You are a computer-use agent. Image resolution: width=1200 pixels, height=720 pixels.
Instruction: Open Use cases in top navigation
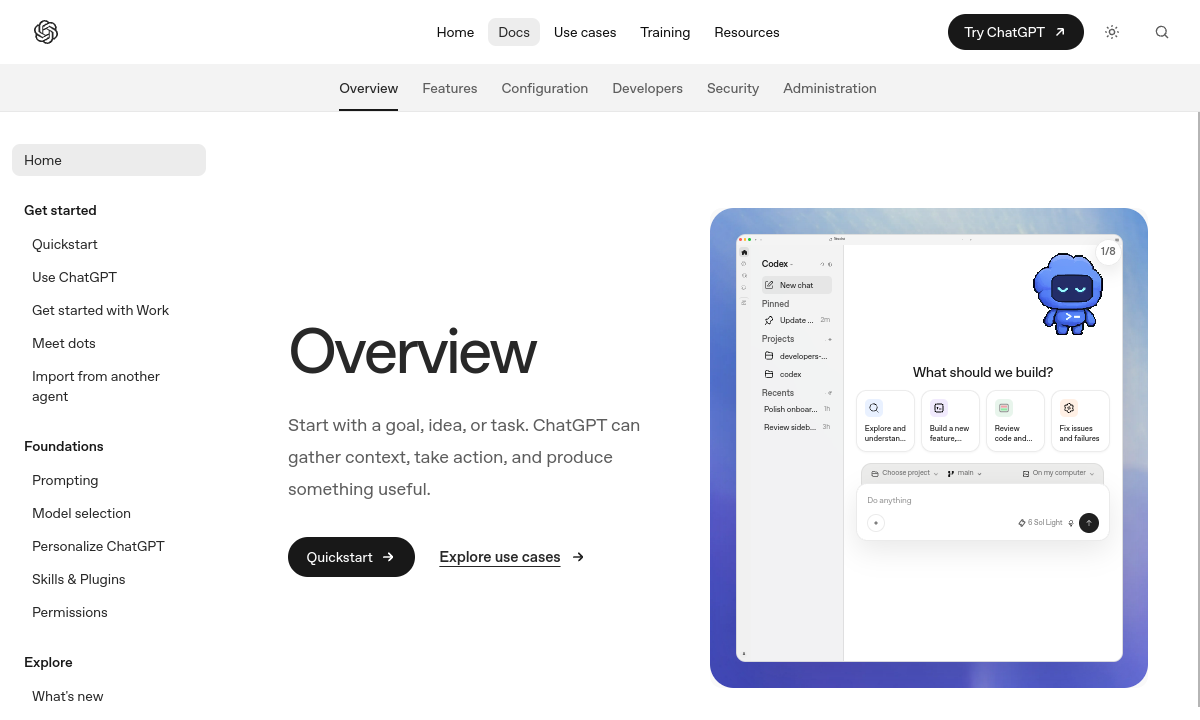pos(585,32)
